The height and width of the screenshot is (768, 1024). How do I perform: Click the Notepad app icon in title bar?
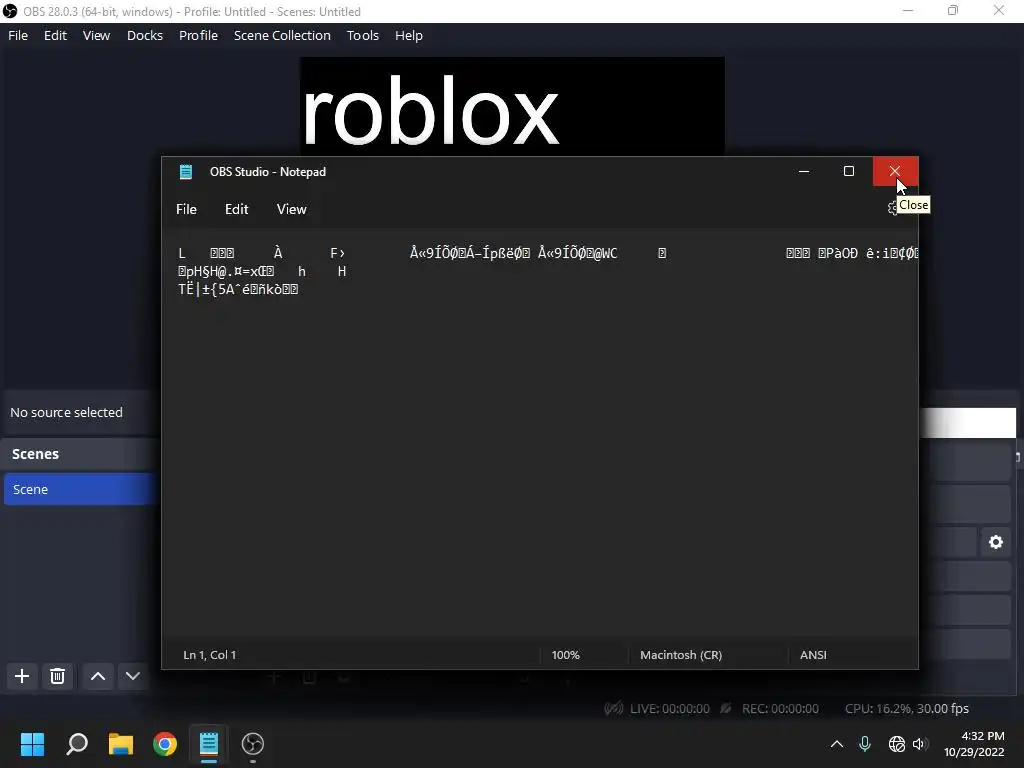(x=186, y=172)
